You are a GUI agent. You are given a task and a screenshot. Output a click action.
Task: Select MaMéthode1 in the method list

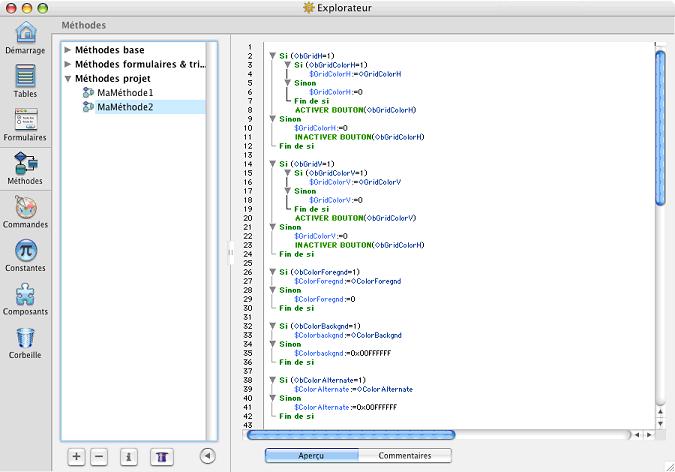pos(125,92)
